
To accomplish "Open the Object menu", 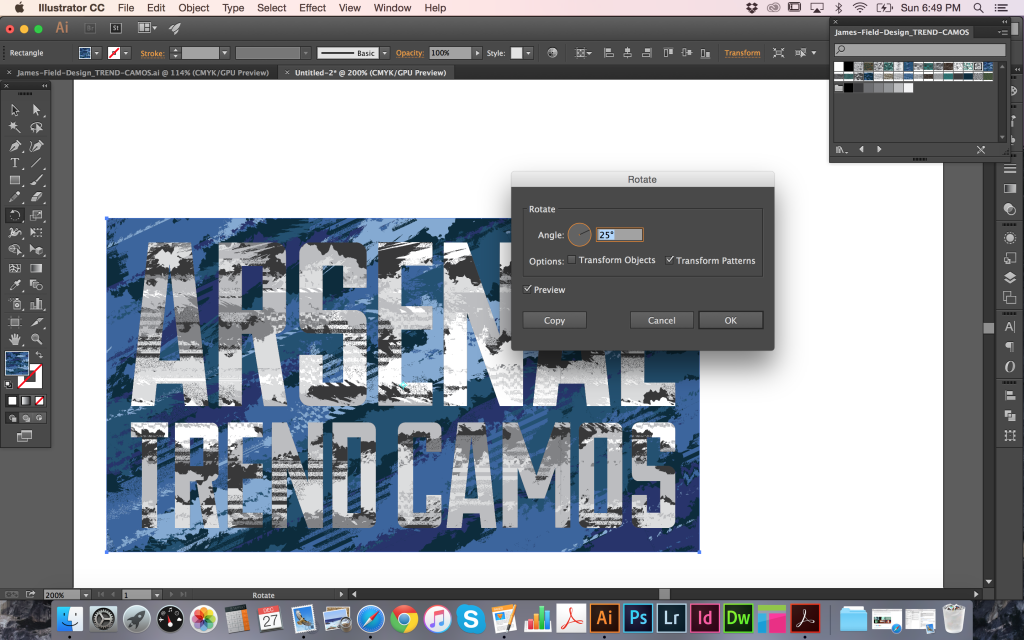I will pyautogui.click(x=194, y=8).
